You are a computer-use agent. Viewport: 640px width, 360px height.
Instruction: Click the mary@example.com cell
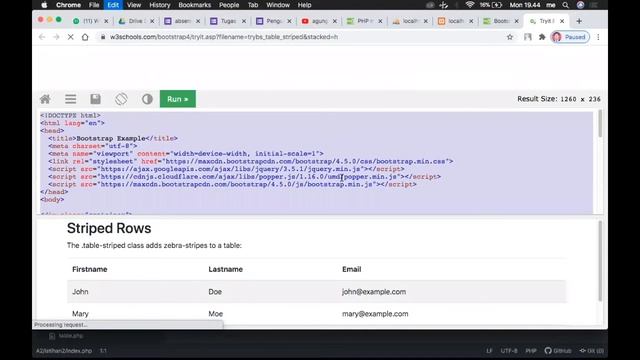point(375,314)
